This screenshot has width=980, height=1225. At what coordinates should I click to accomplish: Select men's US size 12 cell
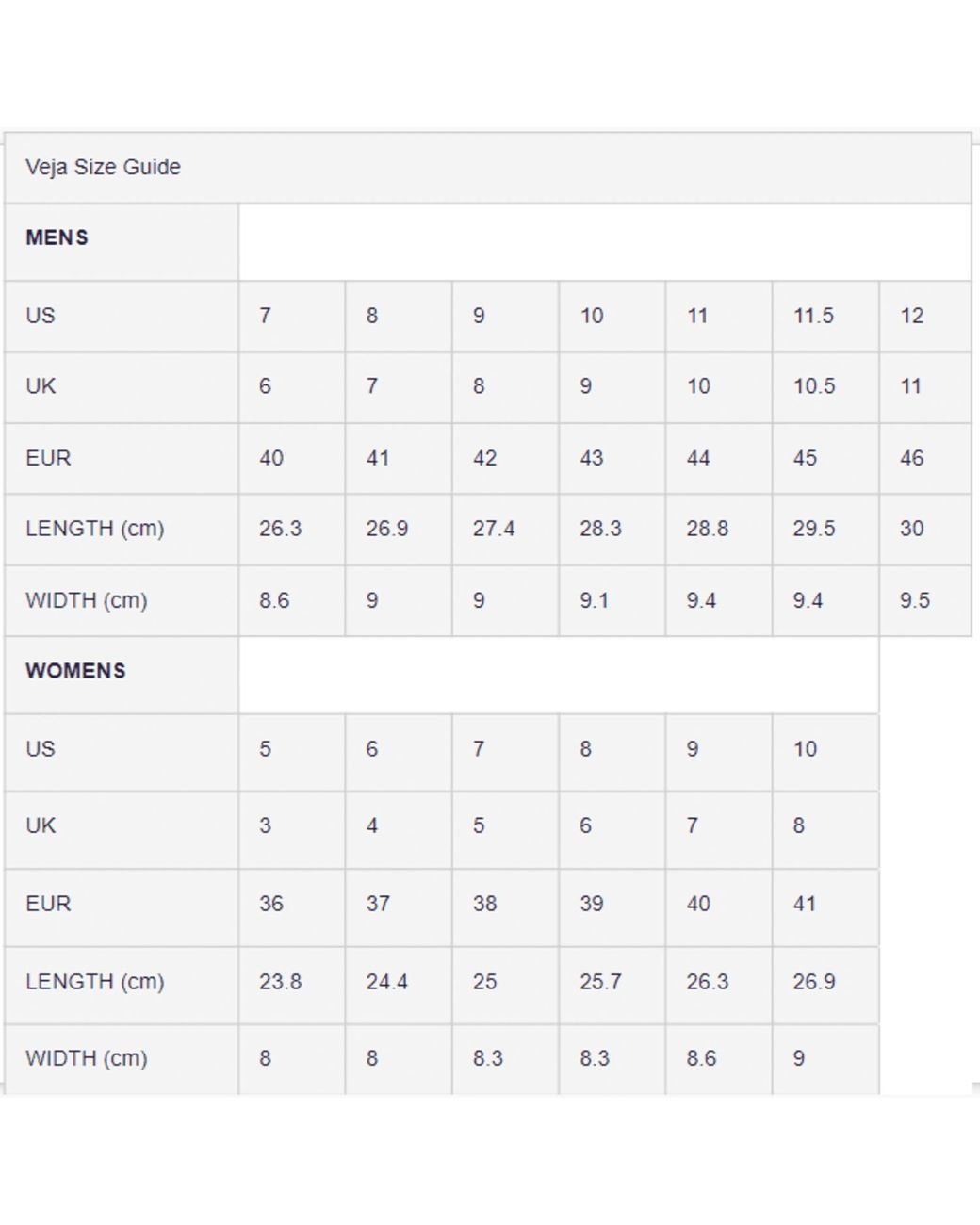[x=924, y=316]
